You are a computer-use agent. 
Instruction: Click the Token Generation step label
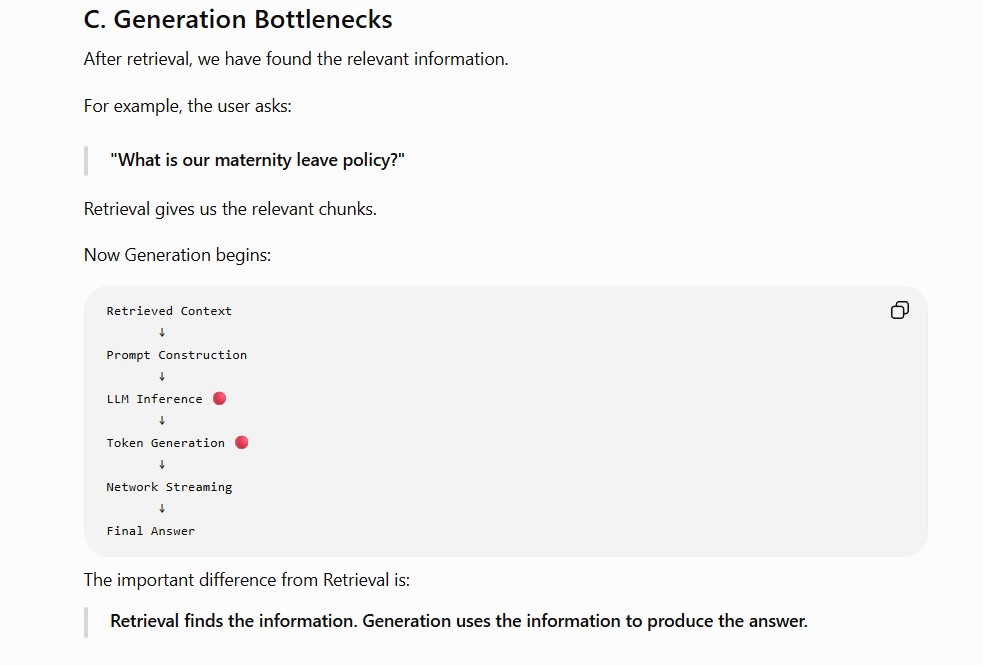(166, 442)
